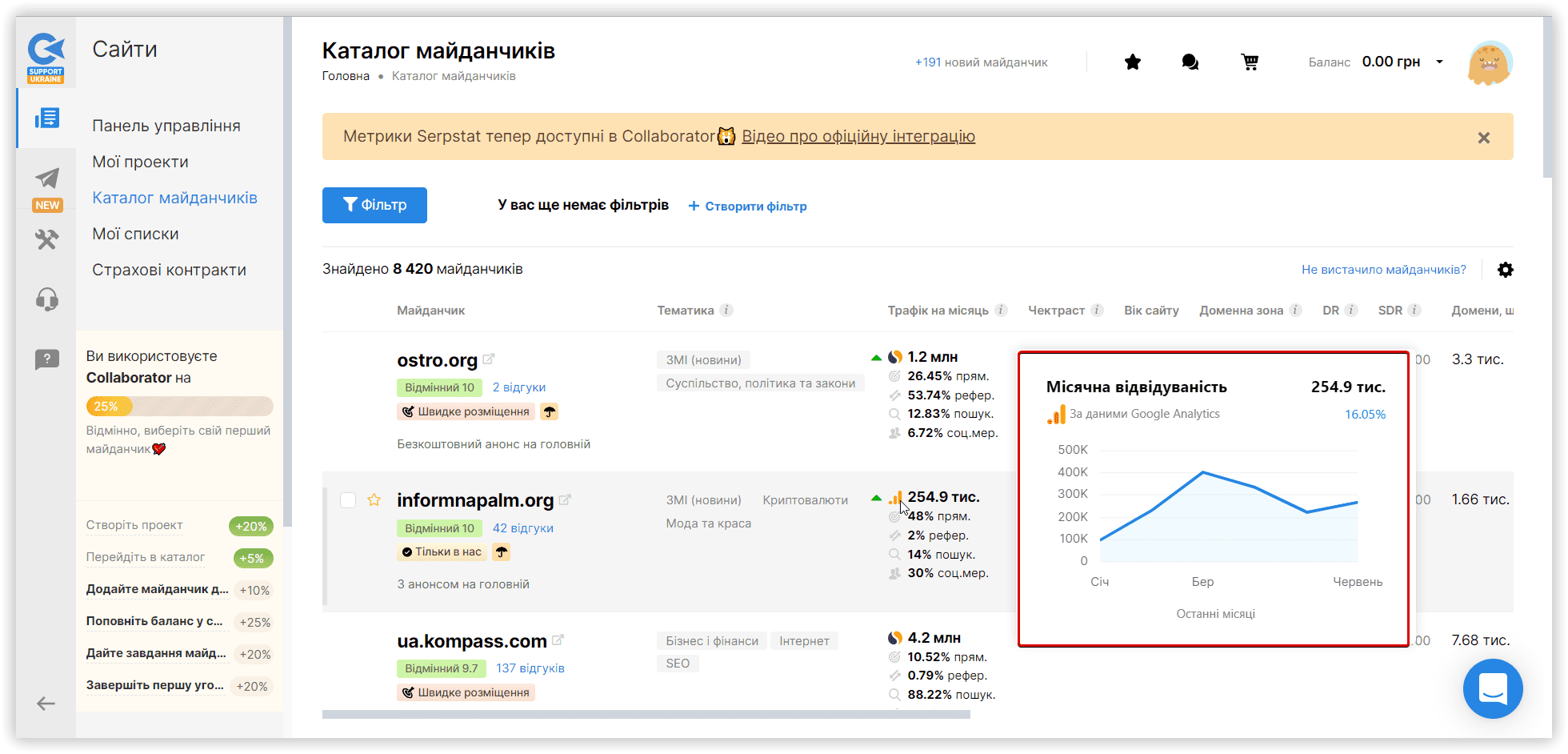
Task: Click 16.05% value in traffic popup
Action: pyautogui.click(x=1365, y=415)
